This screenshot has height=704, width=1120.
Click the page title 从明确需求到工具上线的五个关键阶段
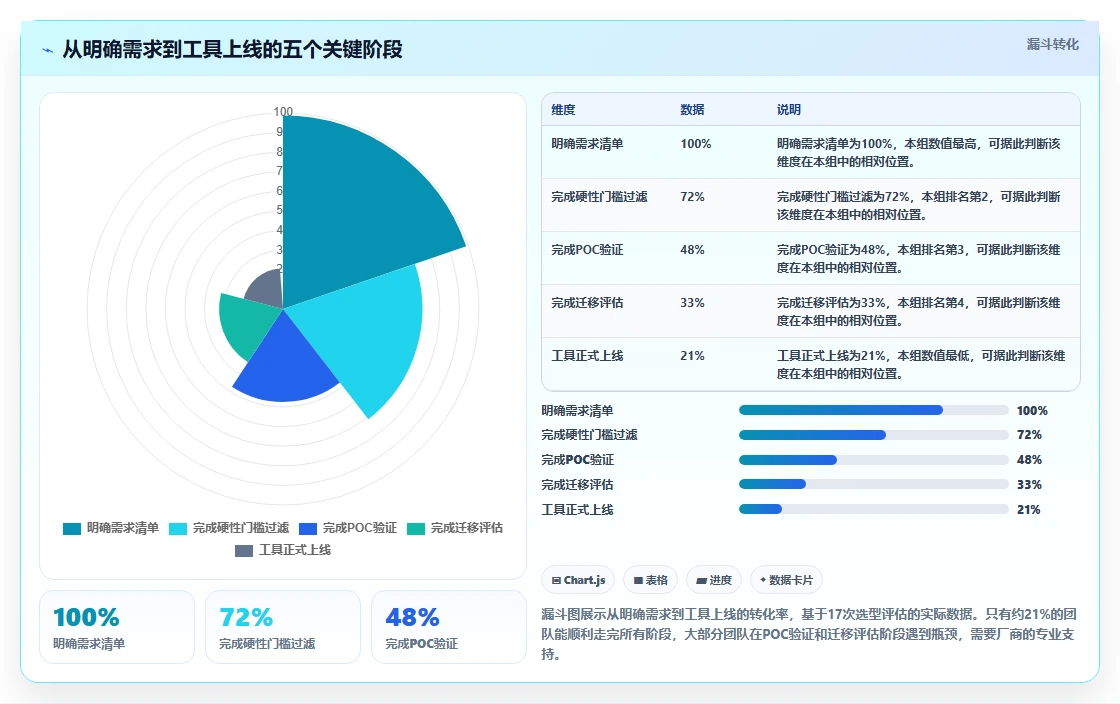(232, 49)
